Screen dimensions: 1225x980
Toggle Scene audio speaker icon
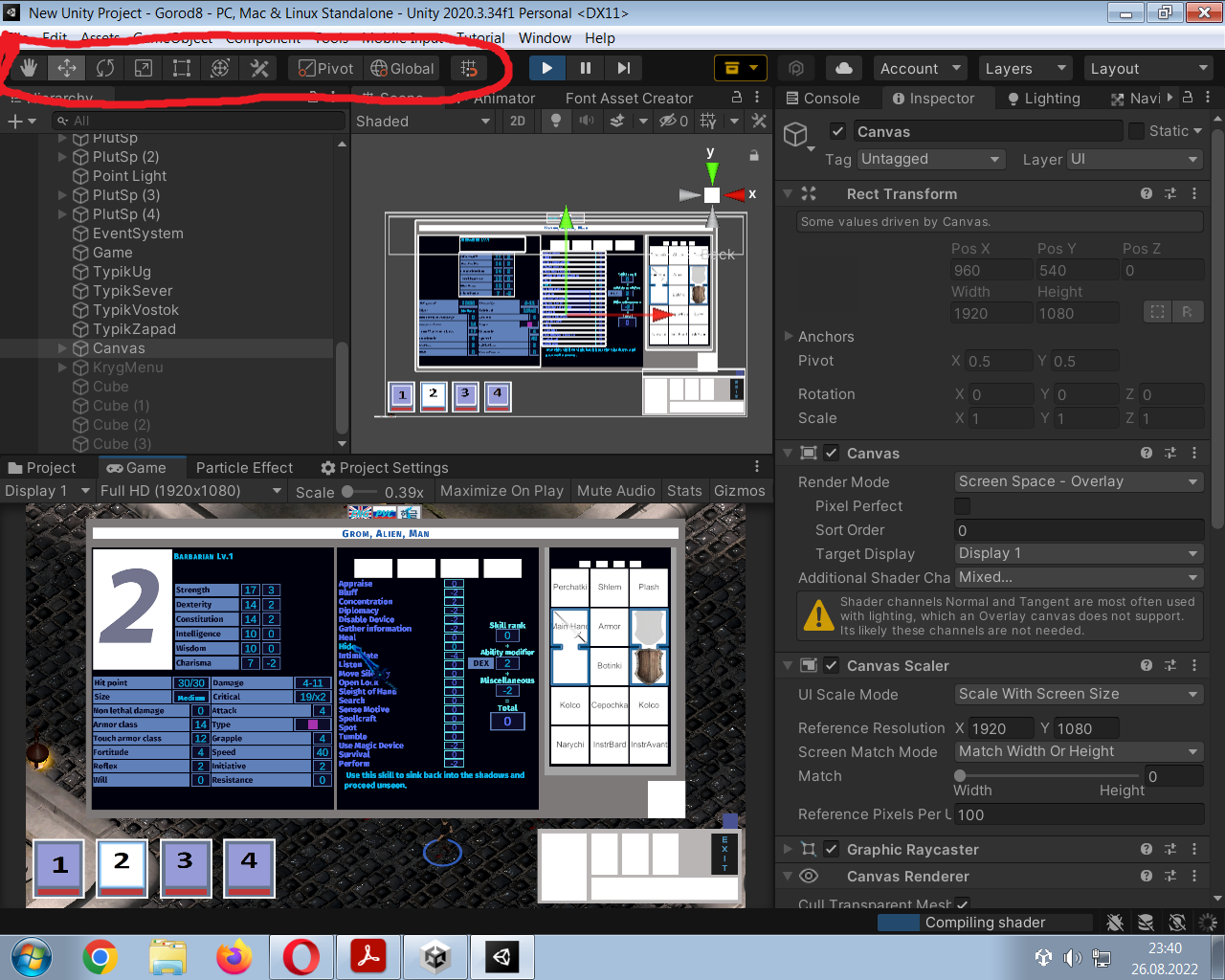(586, 121)
